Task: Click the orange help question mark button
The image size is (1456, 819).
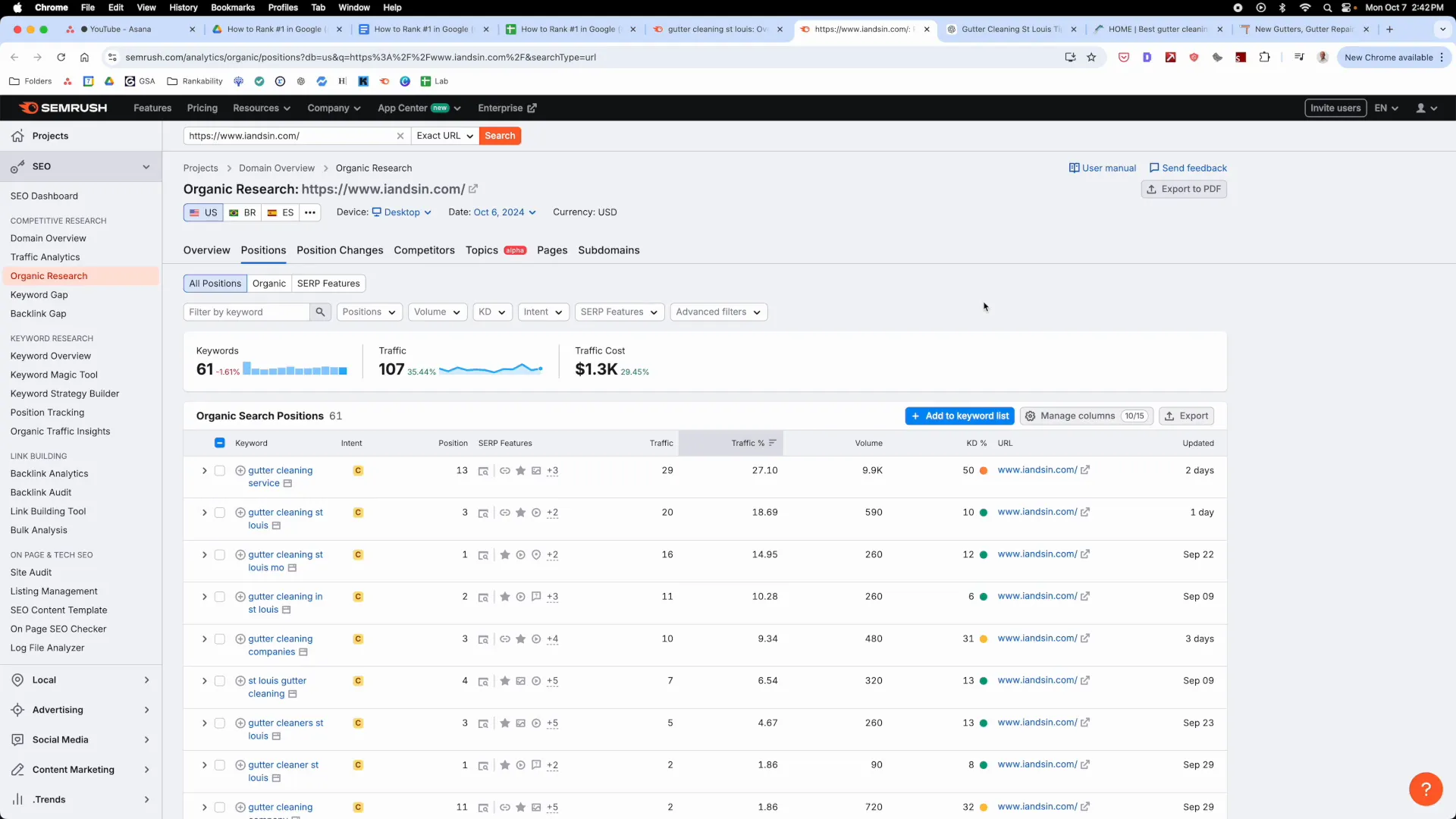Action: [1426, 789]
